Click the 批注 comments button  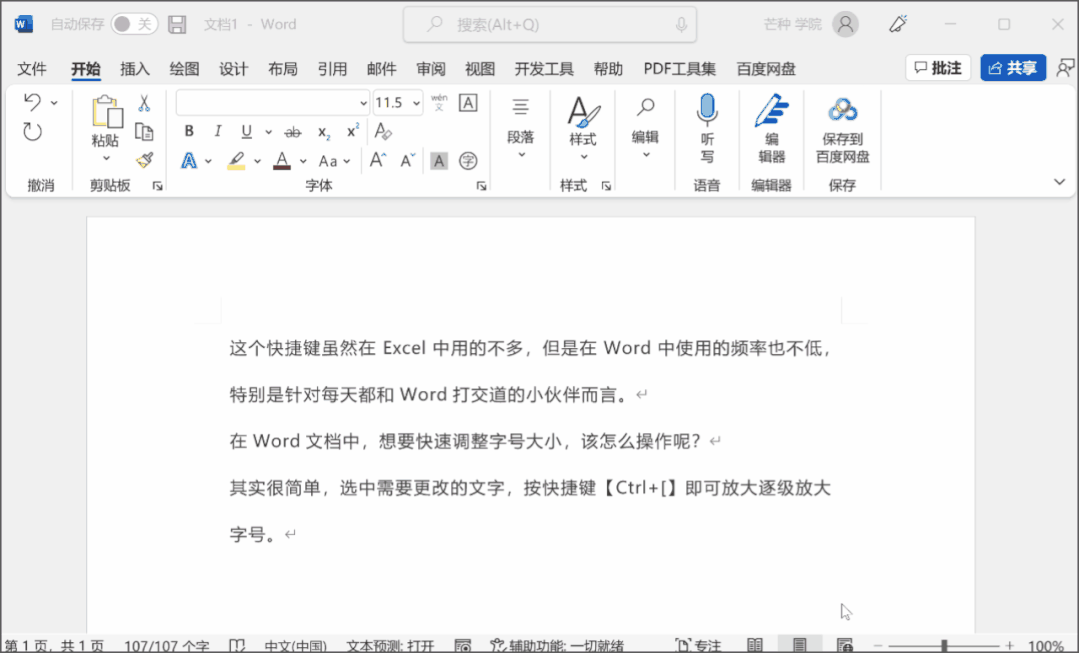click(x=938, y=68)
